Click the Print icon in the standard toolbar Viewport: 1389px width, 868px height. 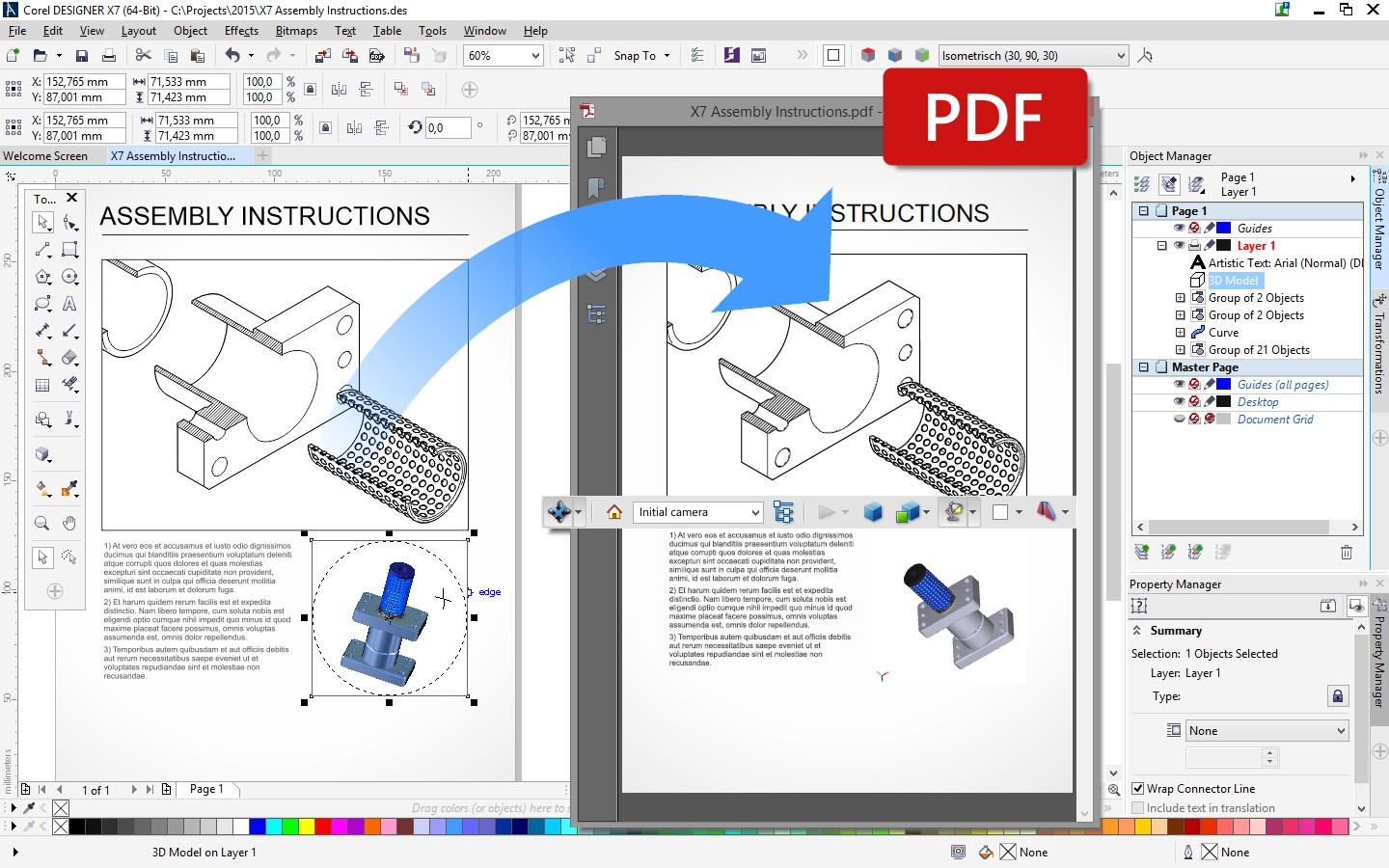(109, 56)
